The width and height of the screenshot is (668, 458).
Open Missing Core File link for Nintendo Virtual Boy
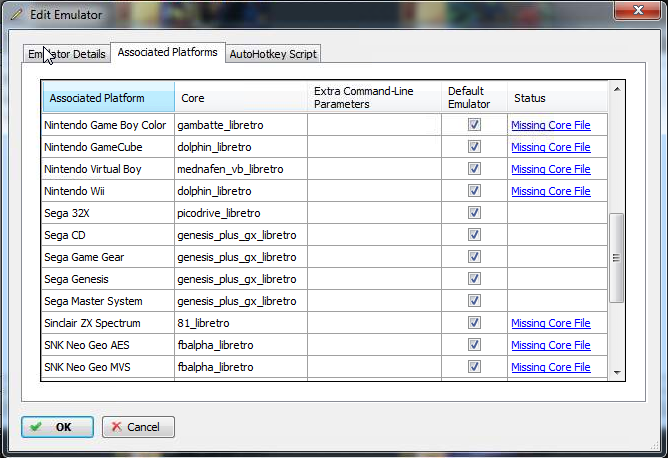point(551,169)
